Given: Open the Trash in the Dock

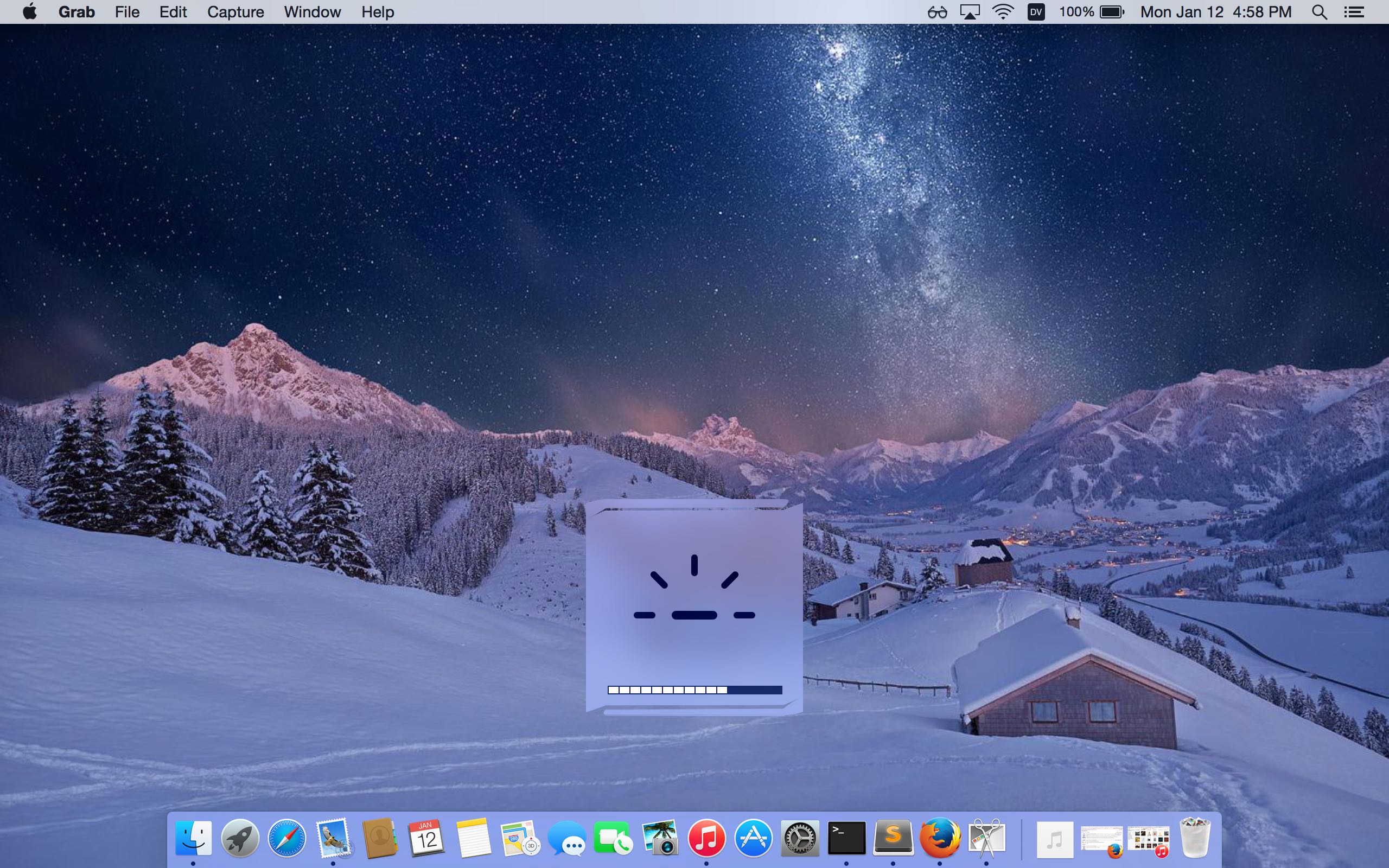Looking at the screenshot, I should [1195, 838].
